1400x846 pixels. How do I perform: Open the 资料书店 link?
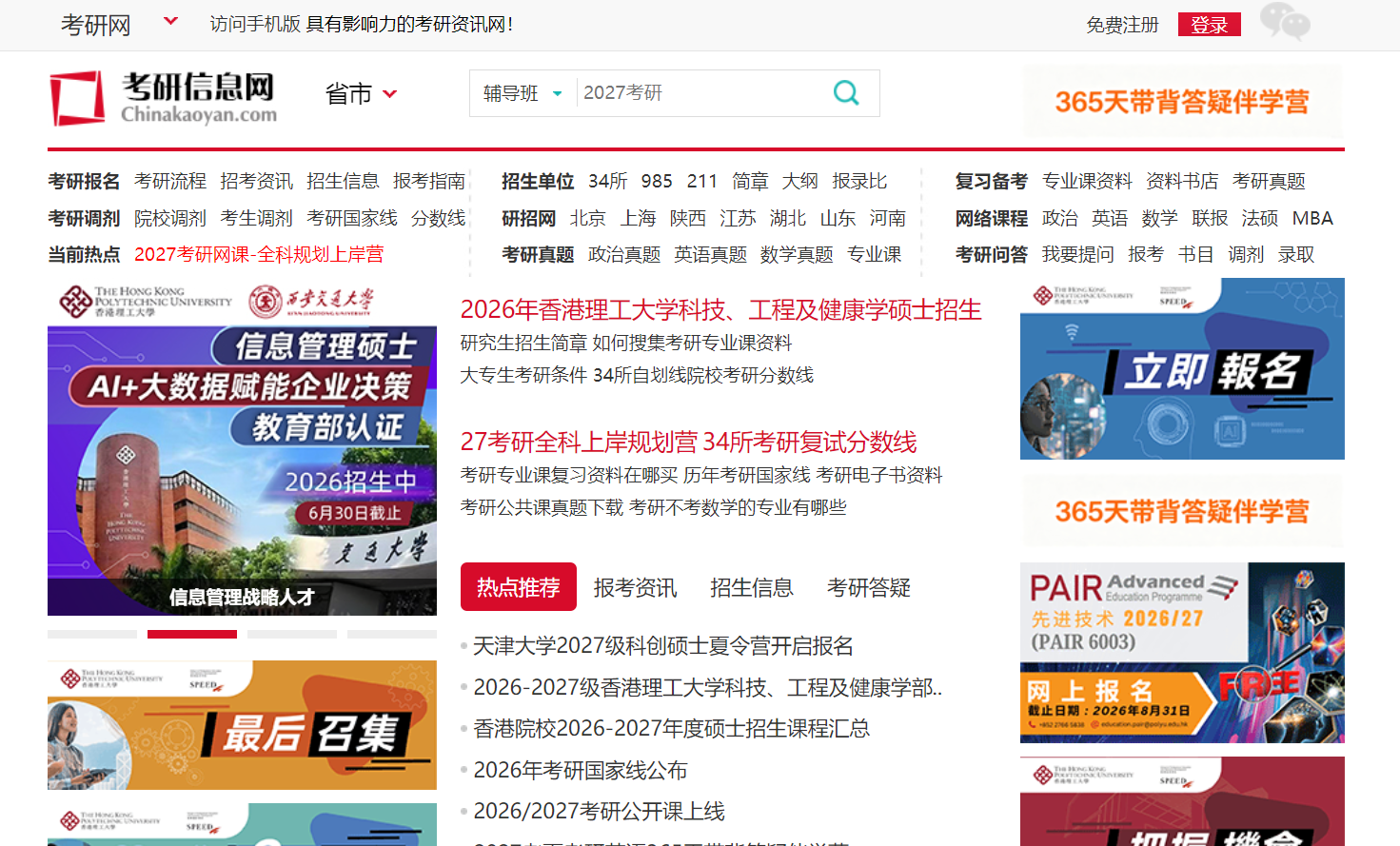1182,181
